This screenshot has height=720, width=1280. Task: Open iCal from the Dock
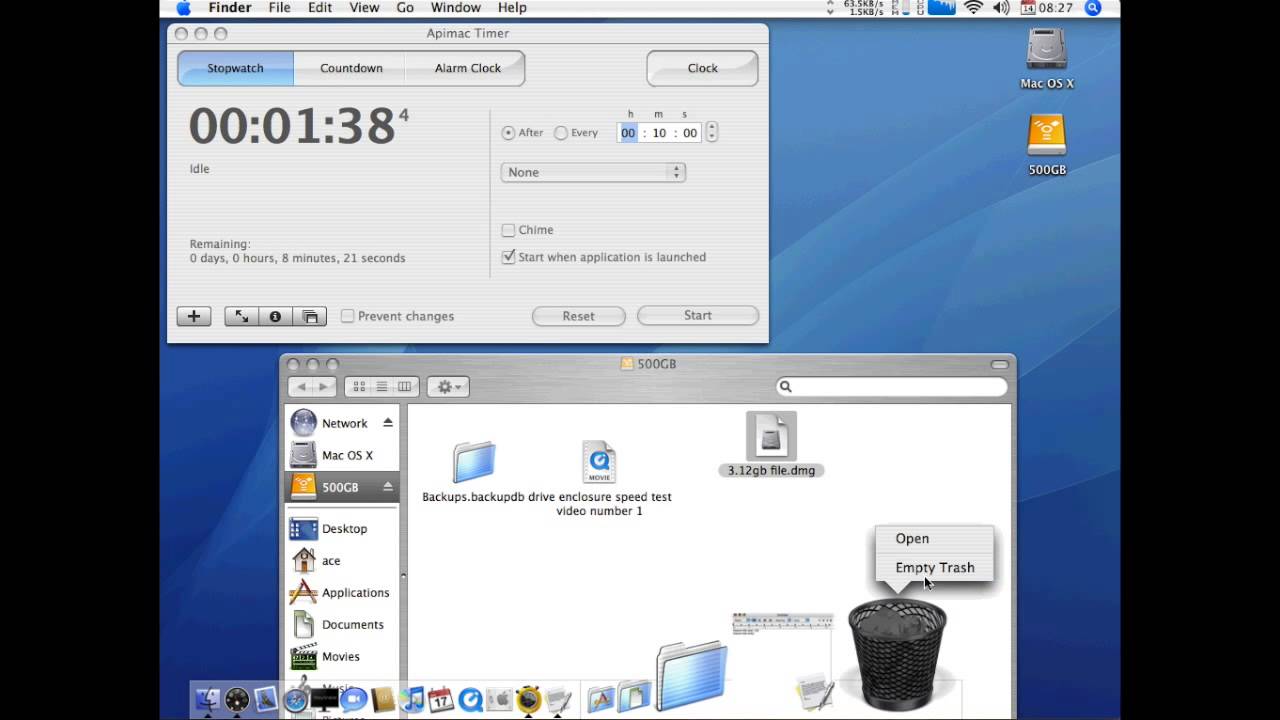[441, 699]
